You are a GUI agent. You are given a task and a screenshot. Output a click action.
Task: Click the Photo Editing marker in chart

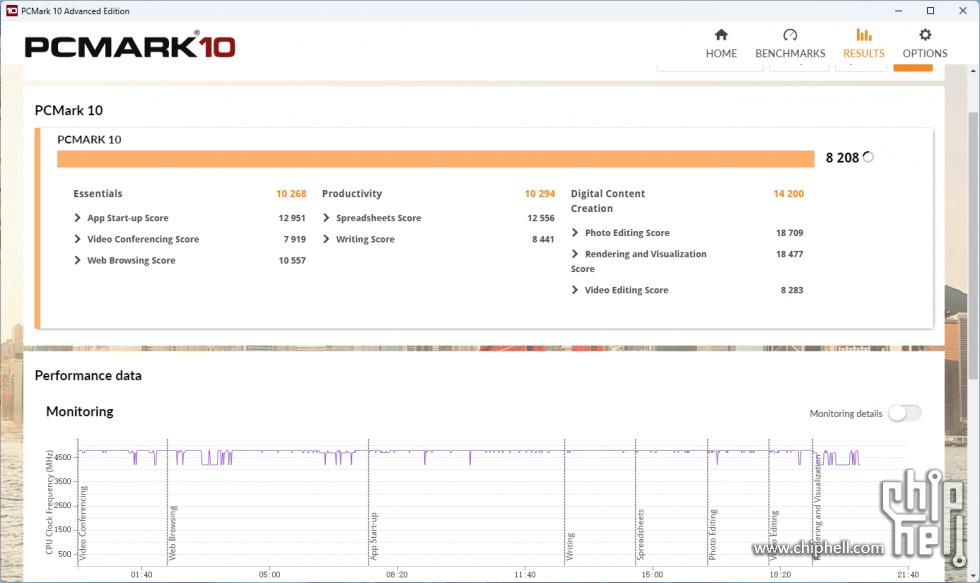coord(712,535)
